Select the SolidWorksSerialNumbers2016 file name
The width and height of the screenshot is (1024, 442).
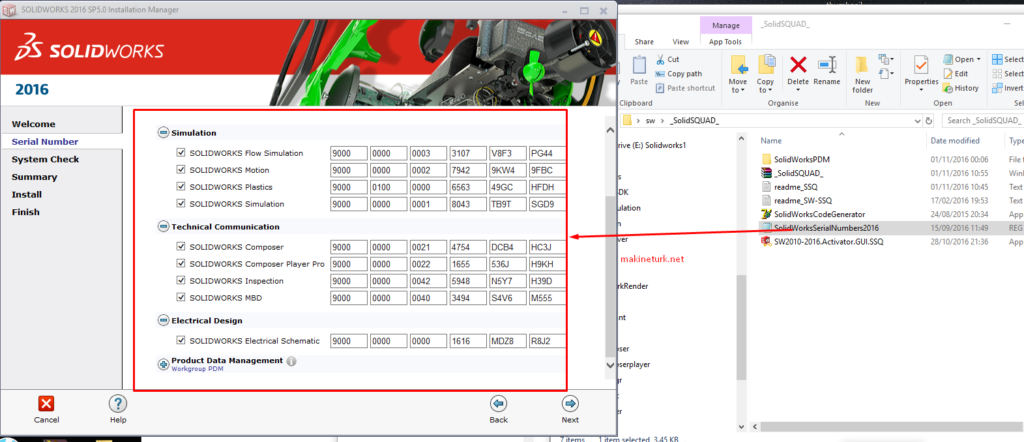(826, 228)
